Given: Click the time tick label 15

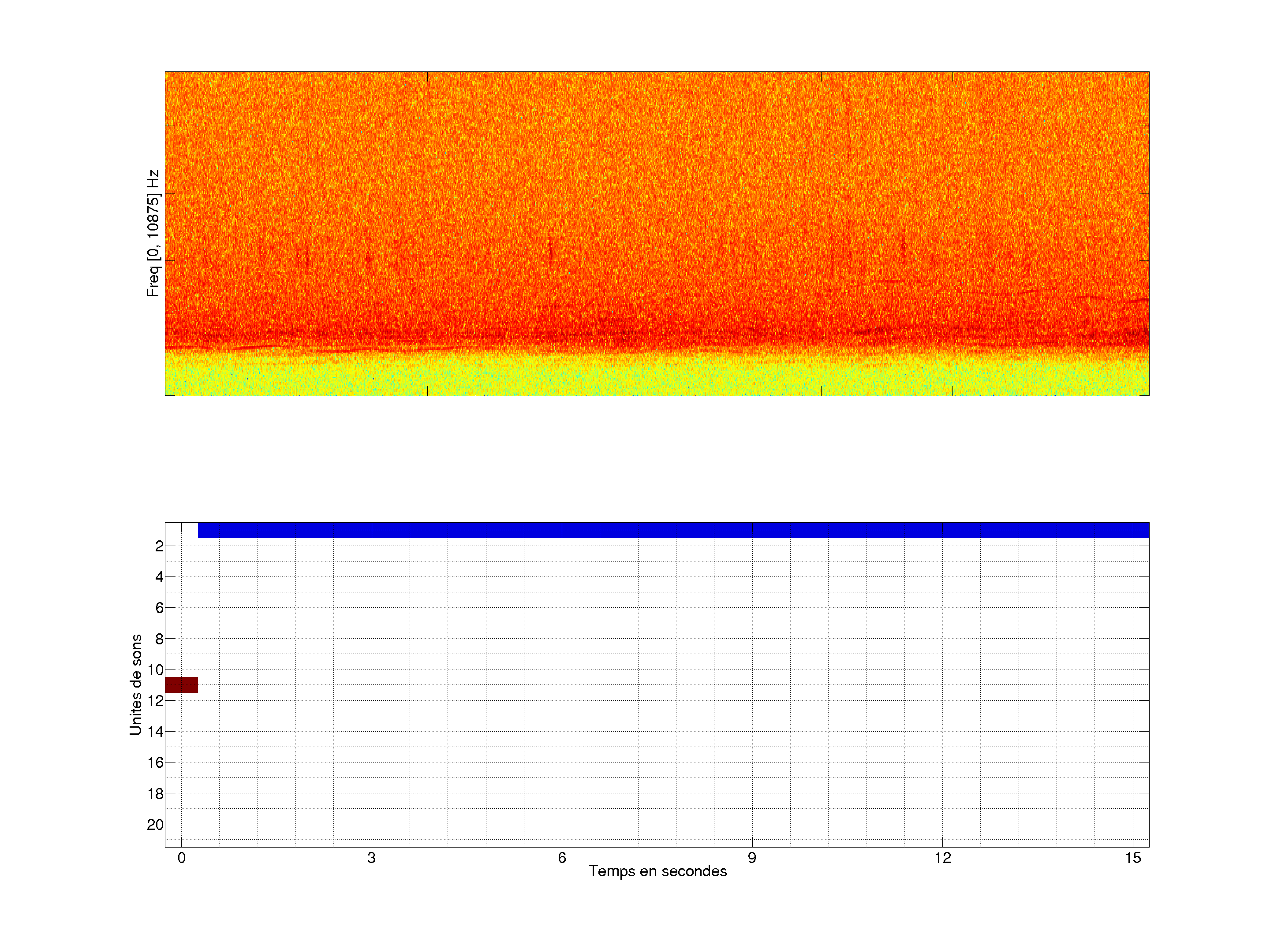Looking at the screenshot, I should [x=1132, y=858].
